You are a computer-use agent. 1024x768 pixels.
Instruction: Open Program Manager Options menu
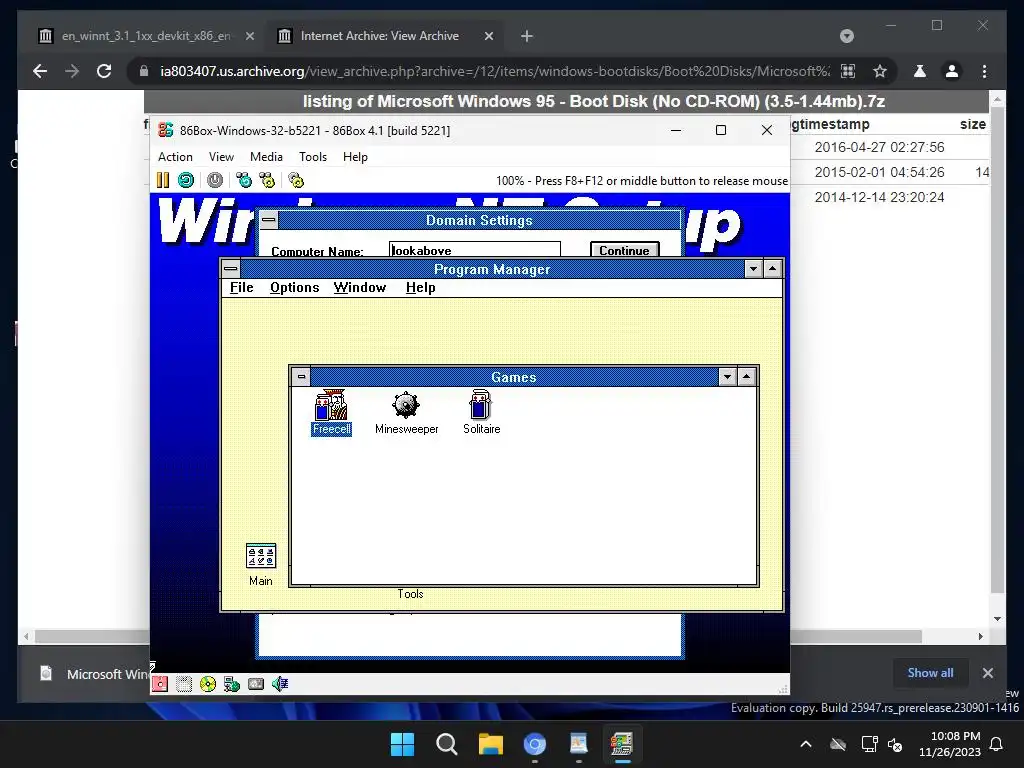click(x=295, y=287)
